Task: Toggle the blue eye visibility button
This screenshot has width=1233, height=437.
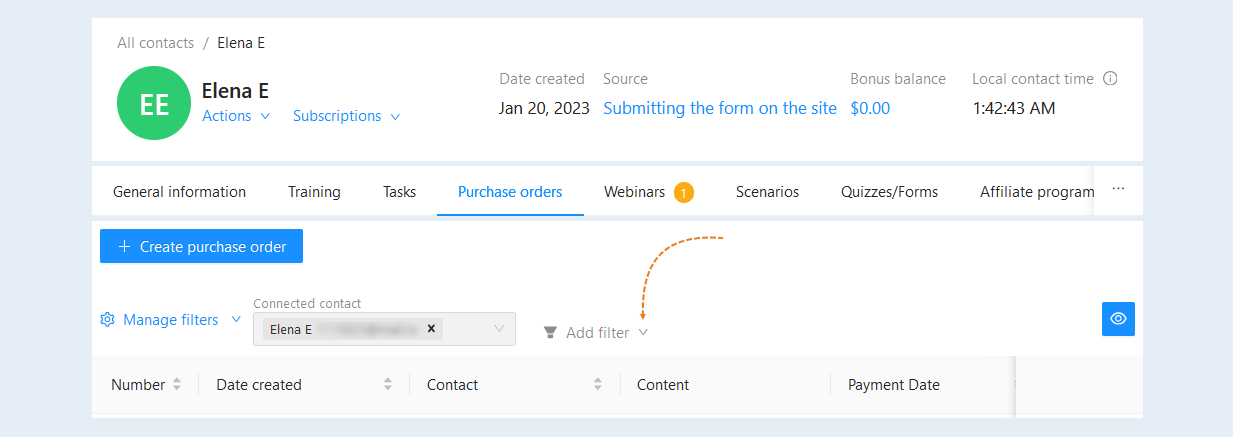Action: coord(1118,319)
